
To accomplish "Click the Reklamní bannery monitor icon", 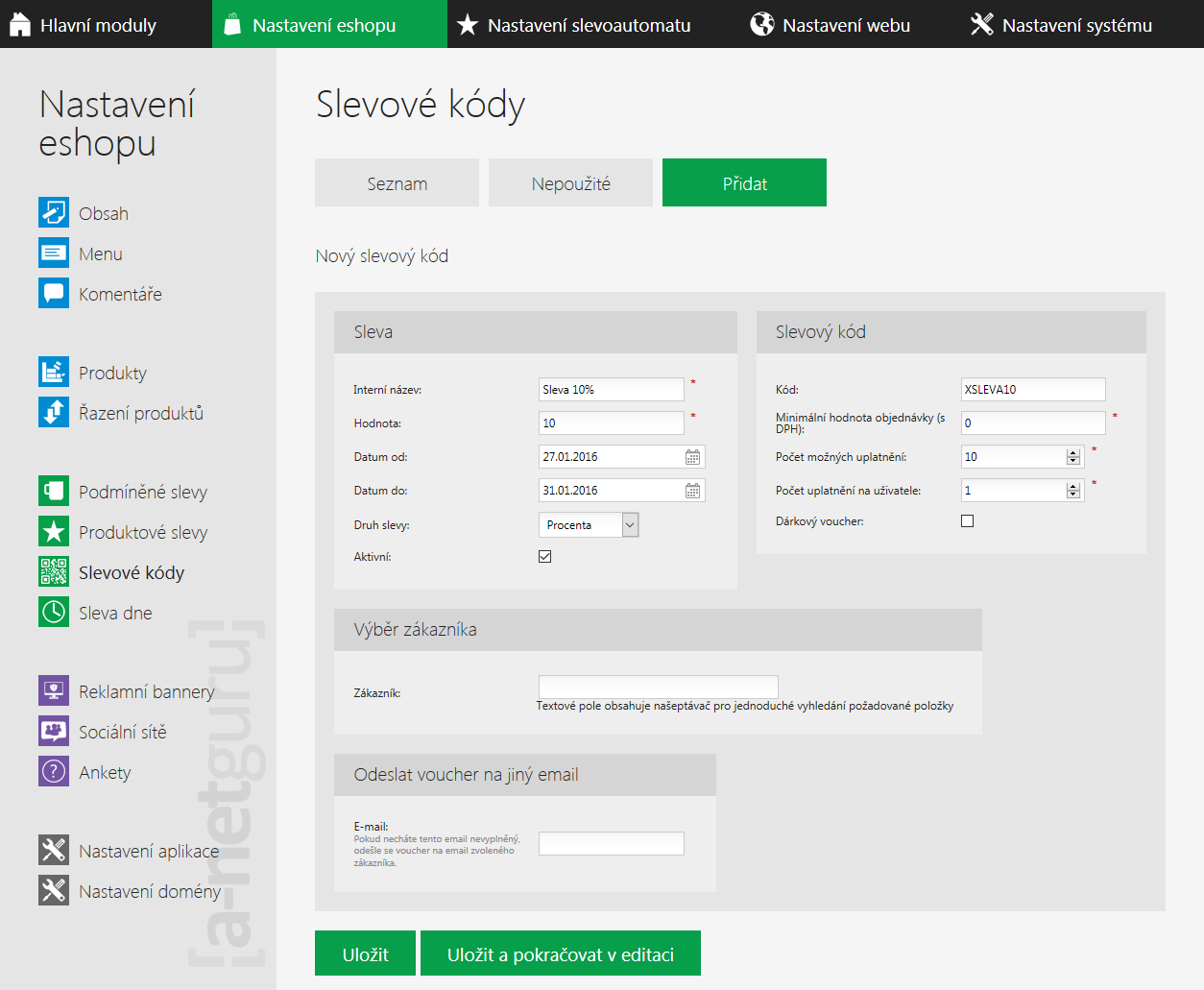I will [54, 690].
